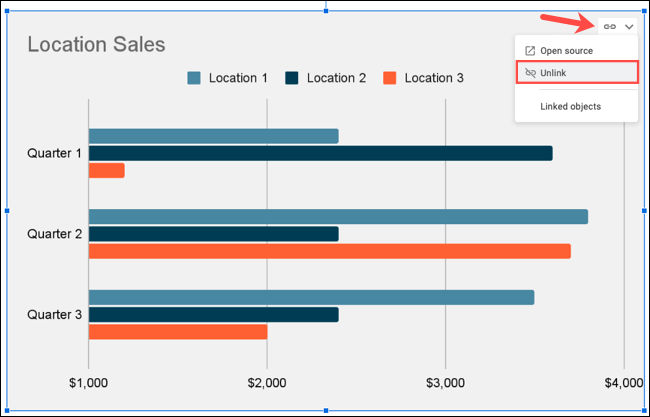Click the external-link icon beside Open source
Screen dimensions: 650x417
[x=530, y=51]
